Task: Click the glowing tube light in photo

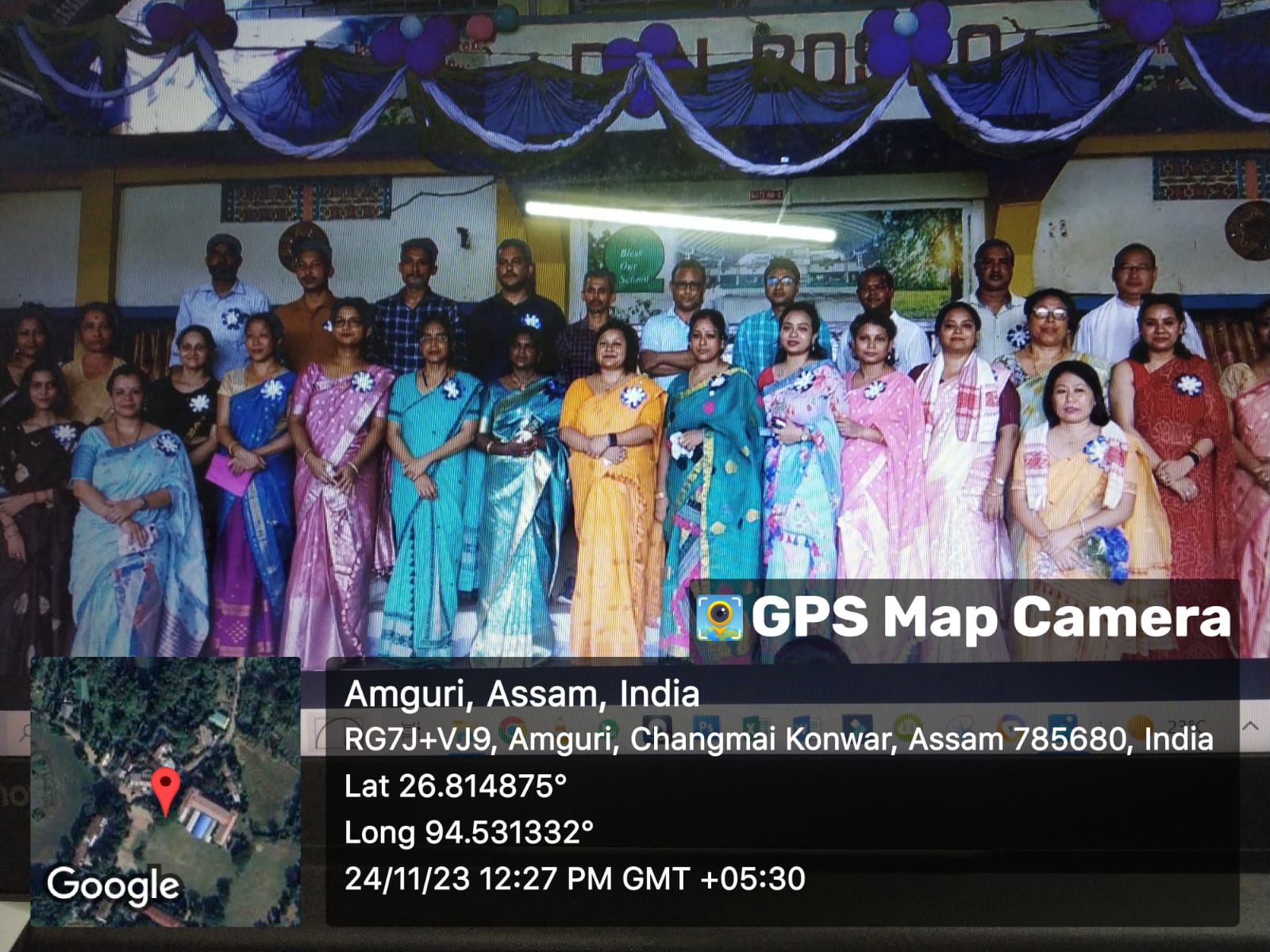Action: coord(680,221)
